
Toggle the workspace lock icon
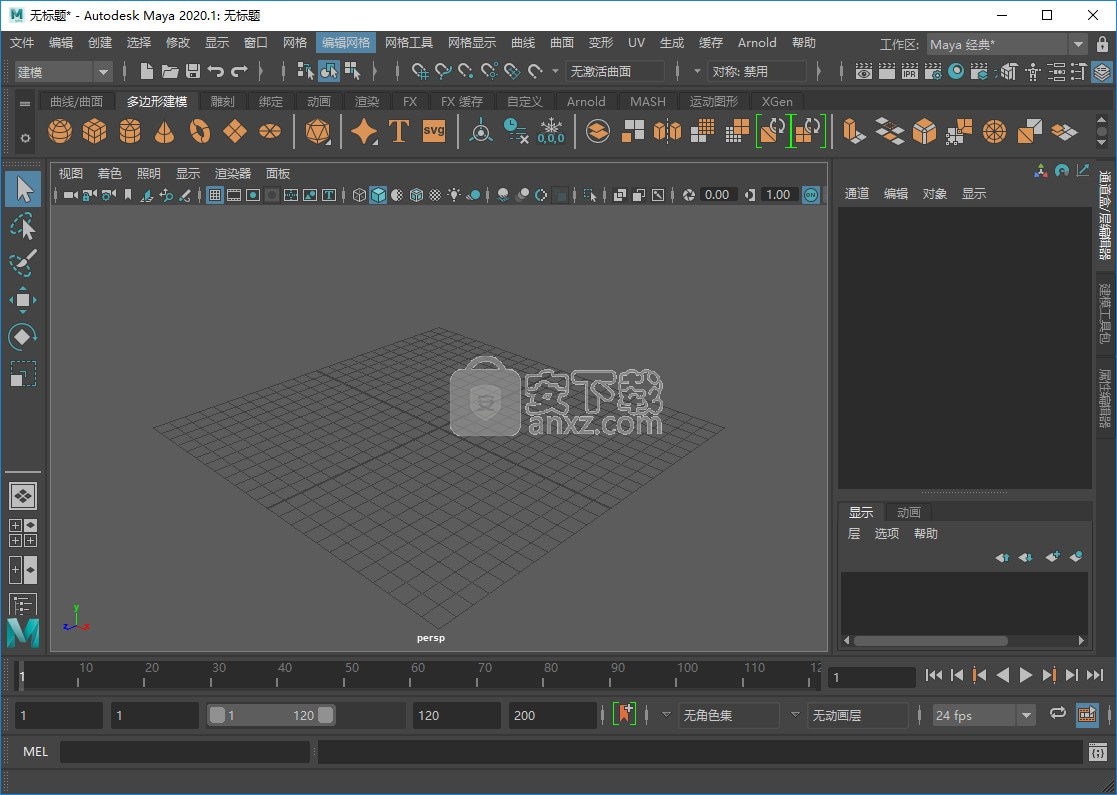(x=1102, y=44)
